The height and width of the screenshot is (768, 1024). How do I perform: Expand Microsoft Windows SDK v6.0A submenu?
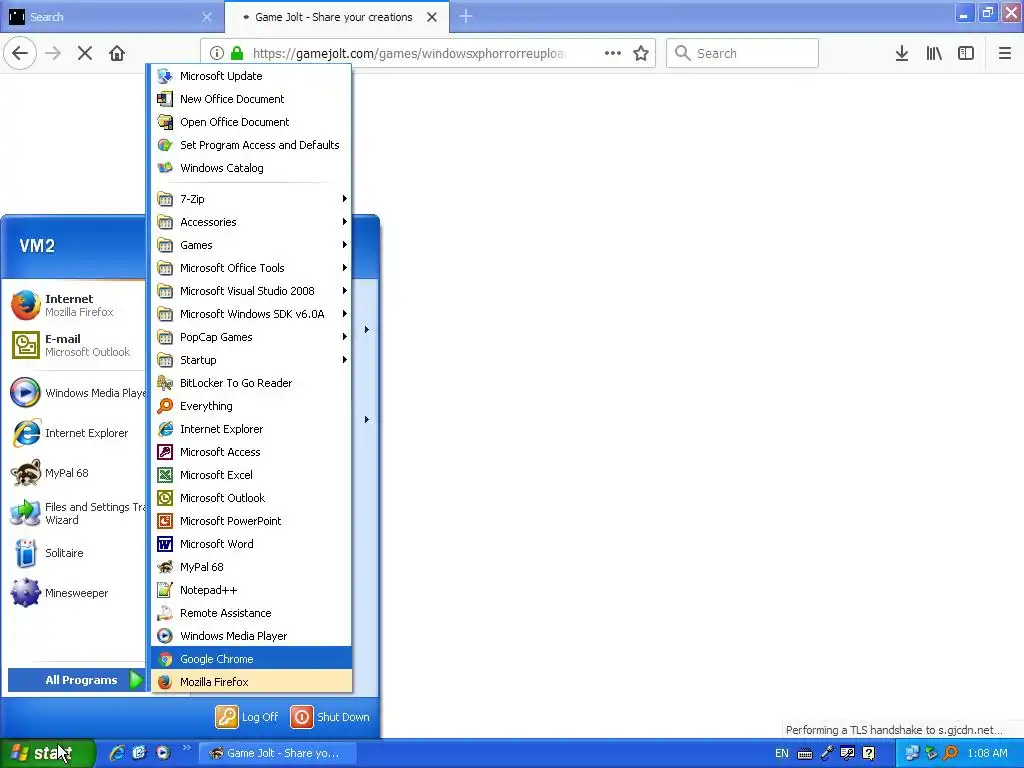251,313
